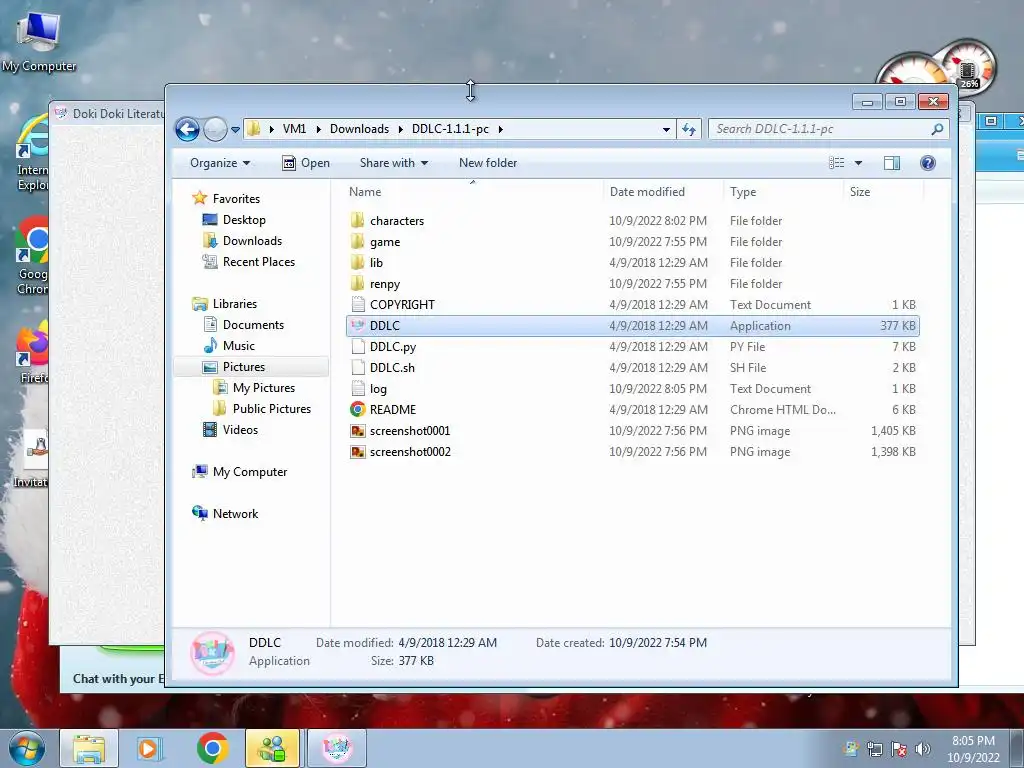Select screenshot0002 image icon
Screen dimensions: 1024x768
pyautogui.click(x=357, y=452)
